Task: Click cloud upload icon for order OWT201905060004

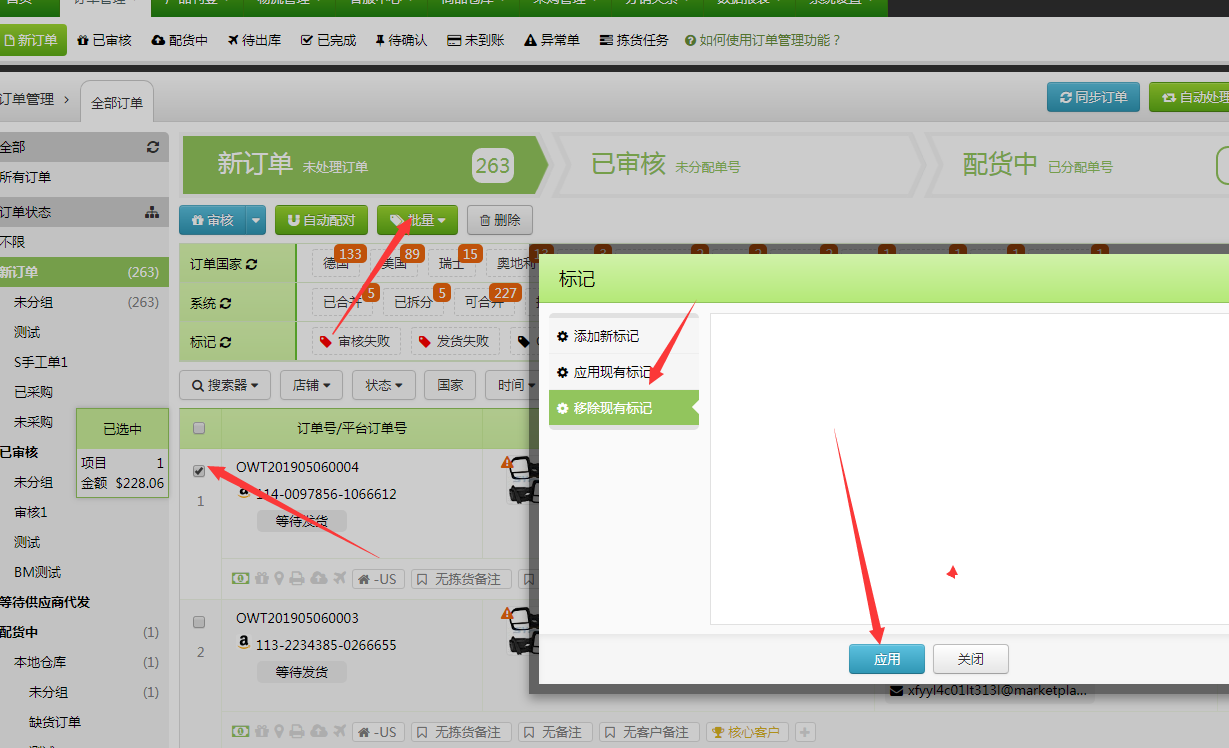Action: (319, 579)
